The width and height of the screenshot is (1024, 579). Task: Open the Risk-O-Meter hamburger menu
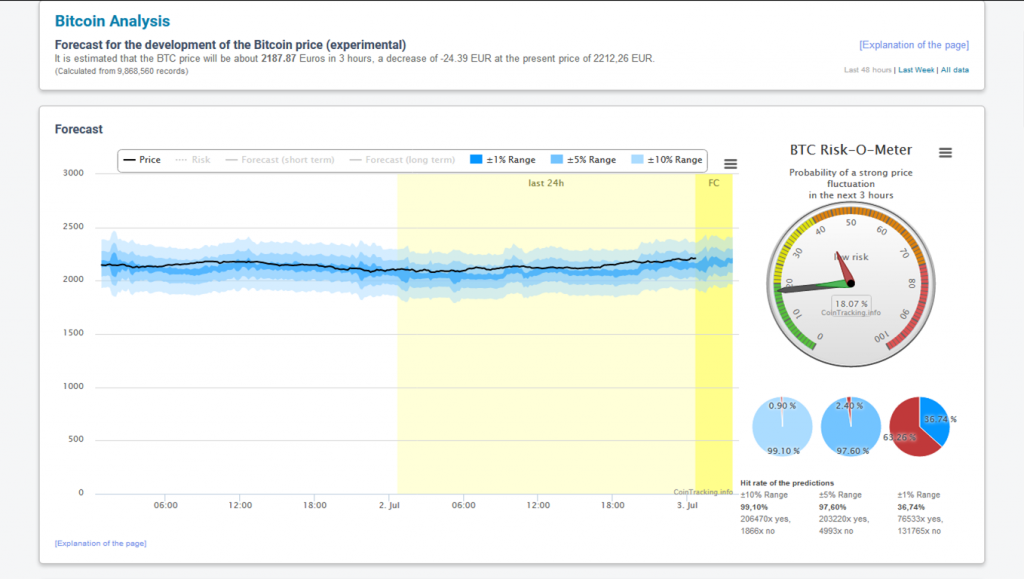(x=945, y=153)
